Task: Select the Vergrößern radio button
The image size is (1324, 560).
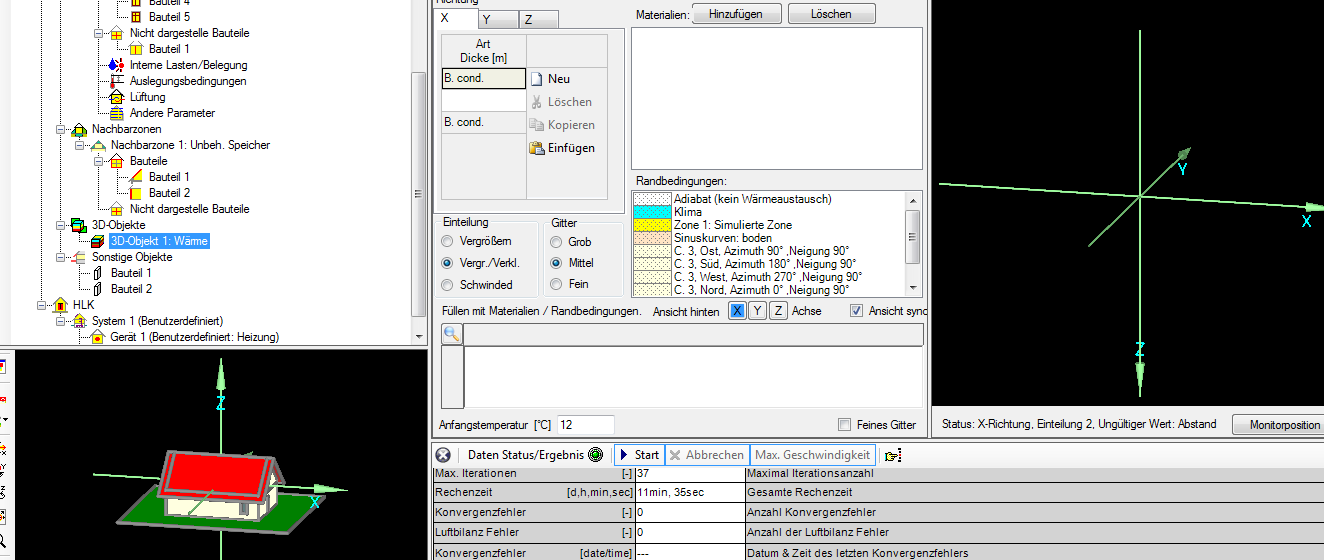Action: (x=447, y=241)
